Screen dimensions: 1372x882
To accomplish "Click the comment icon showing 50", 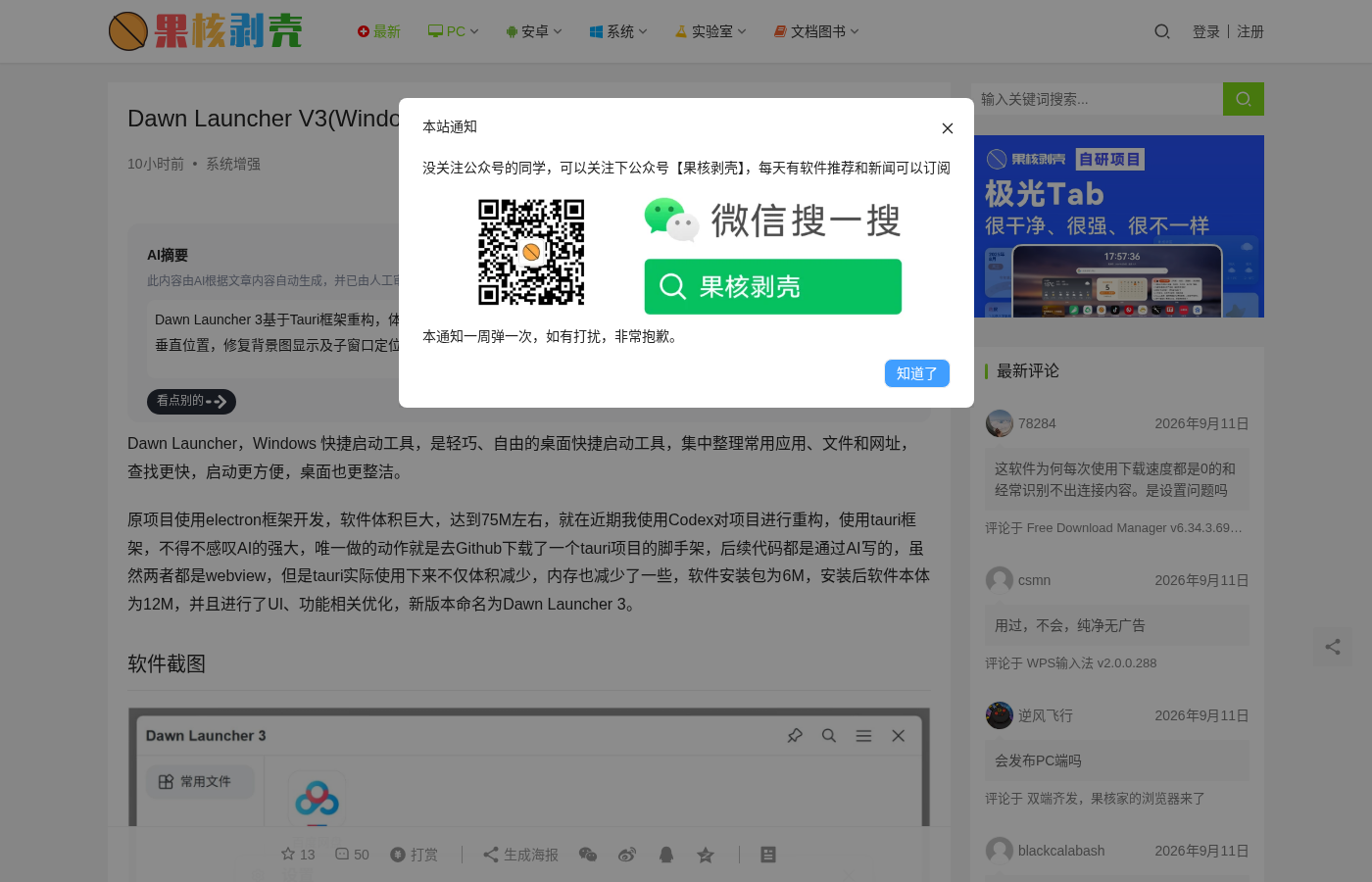I will click(x=352, y=855).
